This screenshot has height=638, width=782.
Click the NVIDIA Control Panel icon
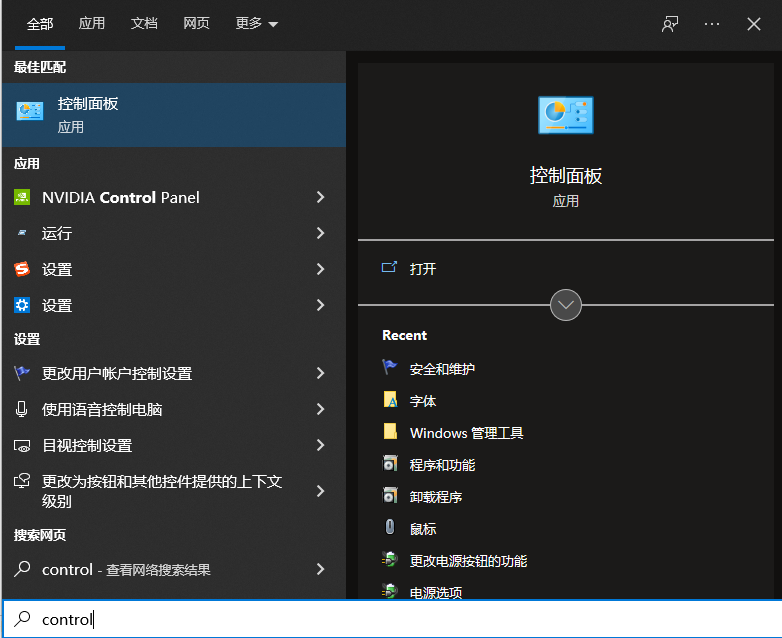pyautogui.click(x=22, y=197)
